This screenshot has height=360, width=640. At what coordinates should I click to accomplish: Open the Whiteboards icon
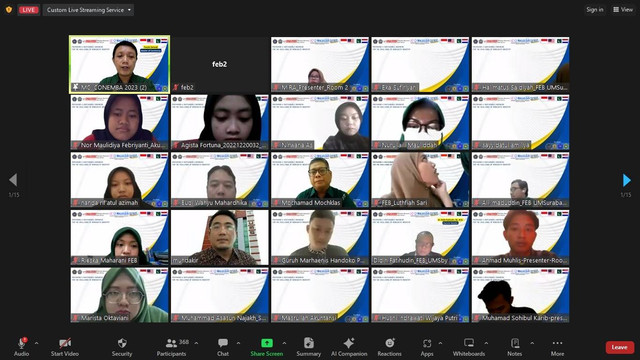(469, 343)
